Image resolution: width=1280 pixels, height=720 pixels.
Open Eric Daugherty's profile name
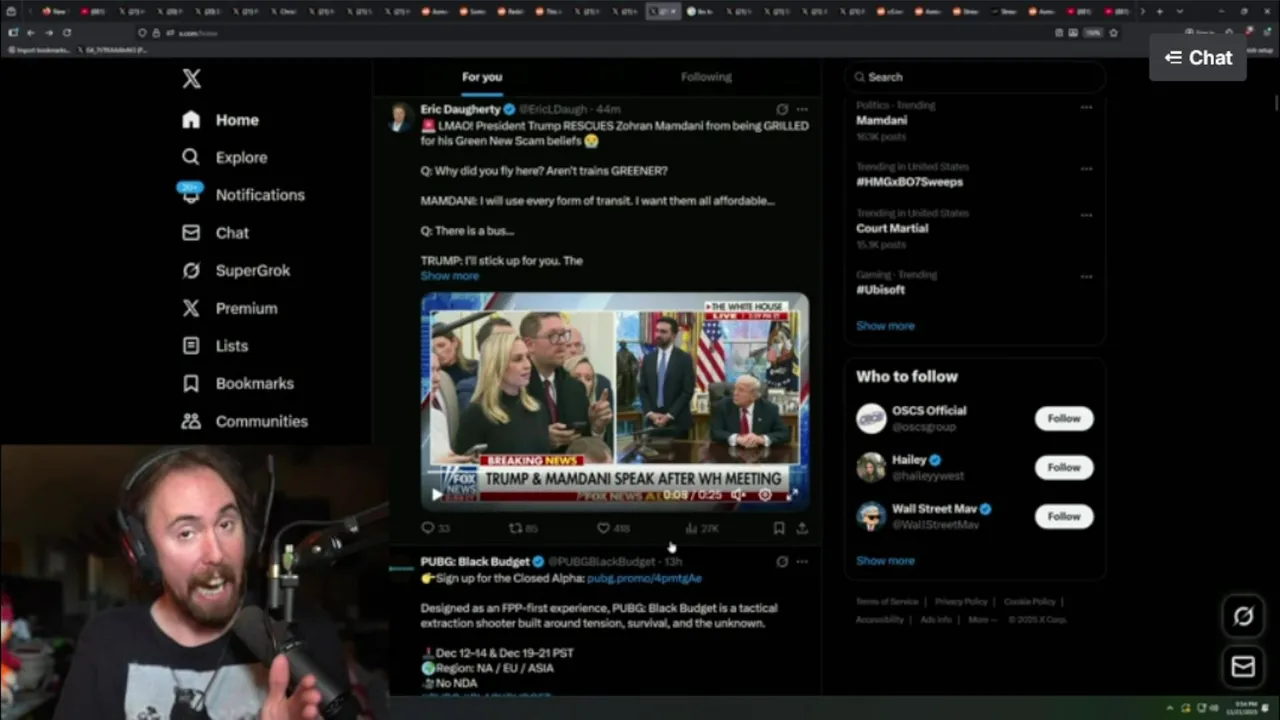[x=460, y=109]
